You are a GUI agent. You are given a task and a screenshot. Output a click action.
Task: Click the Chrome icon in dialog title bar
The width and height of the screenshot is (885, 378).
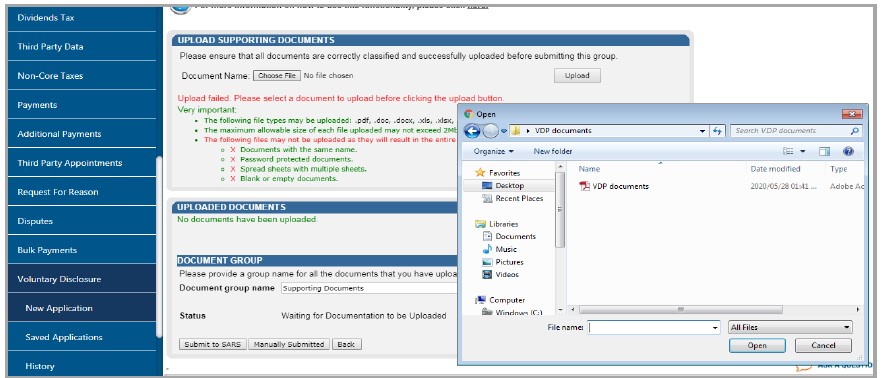pos(468,114)
